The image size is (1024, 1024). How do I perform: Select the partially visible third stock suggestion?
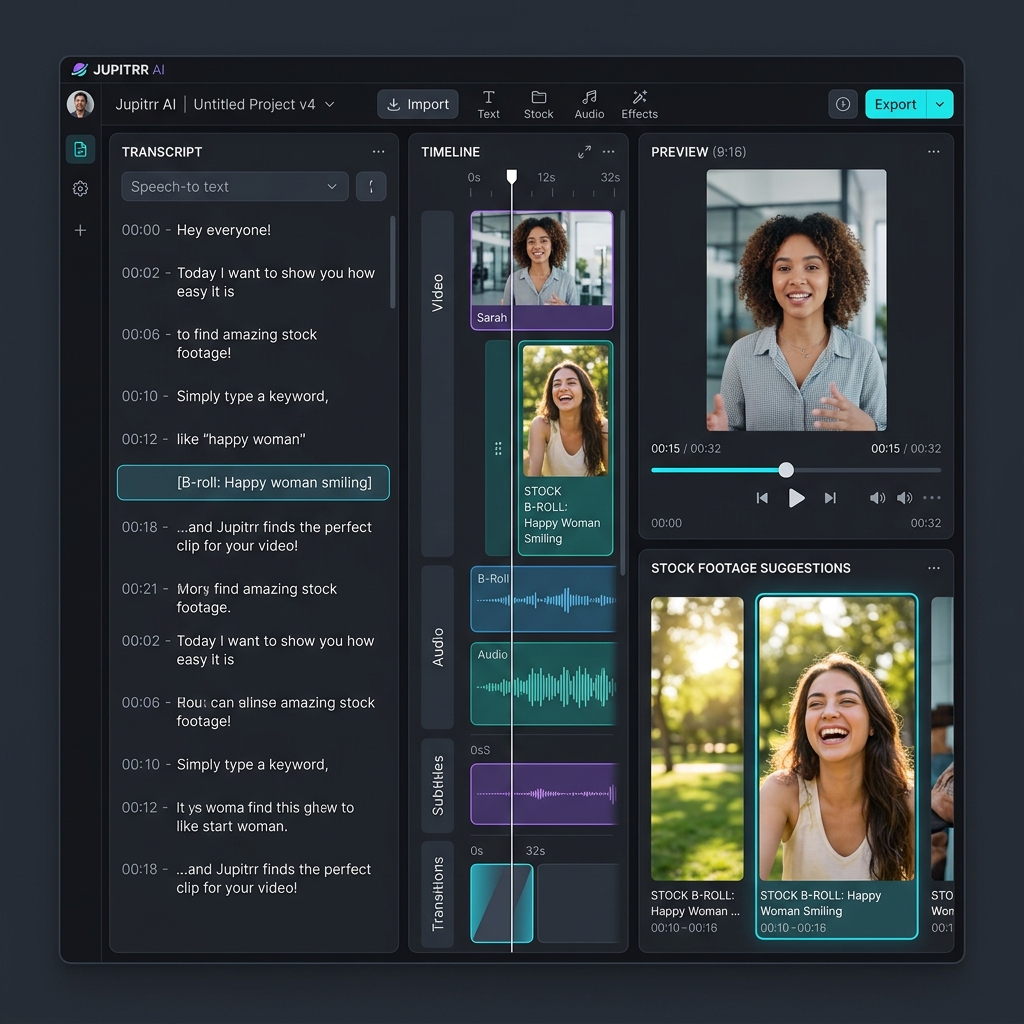942,766
